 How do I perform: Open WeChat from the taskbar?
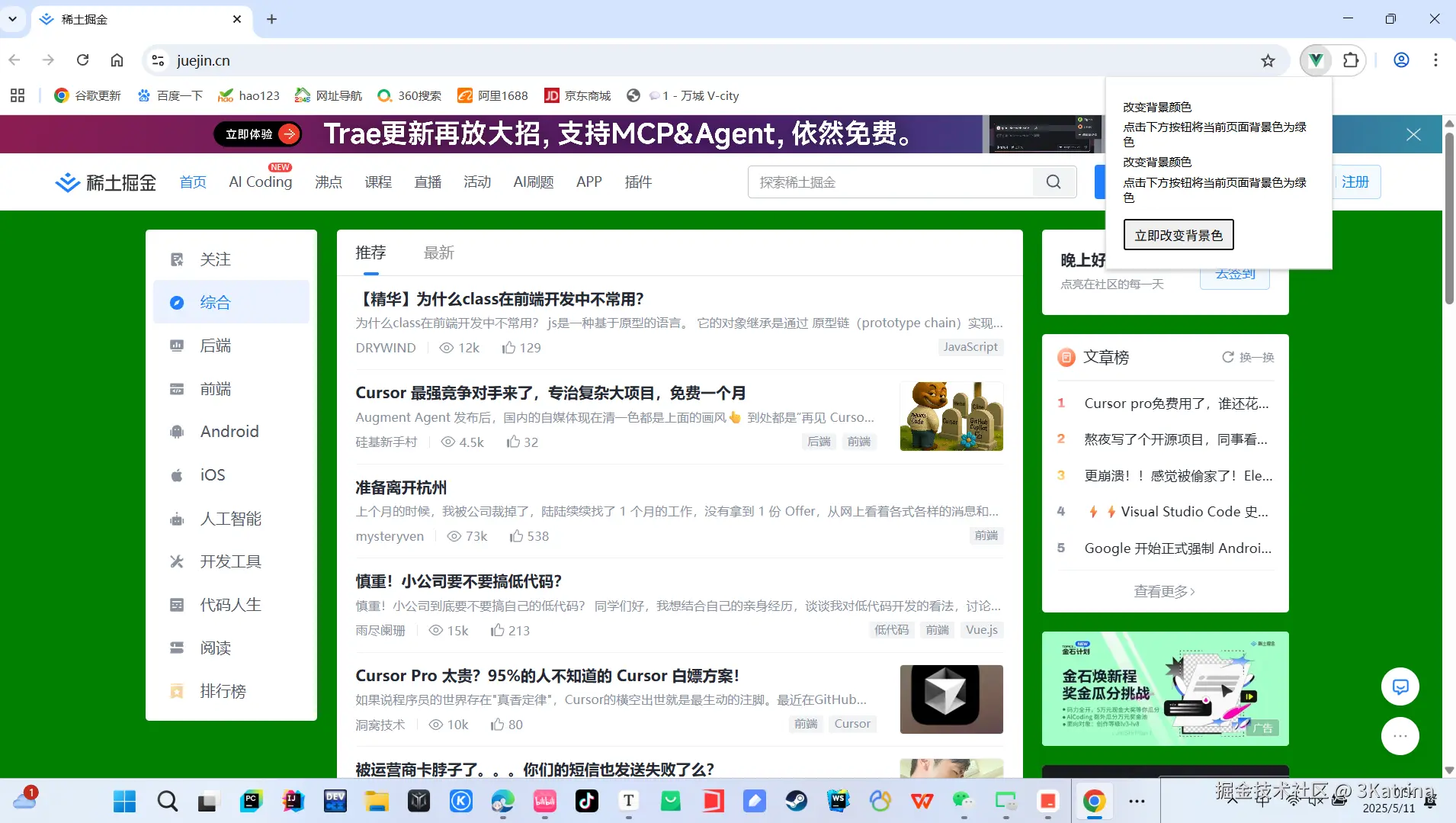(x=964, y=801)
